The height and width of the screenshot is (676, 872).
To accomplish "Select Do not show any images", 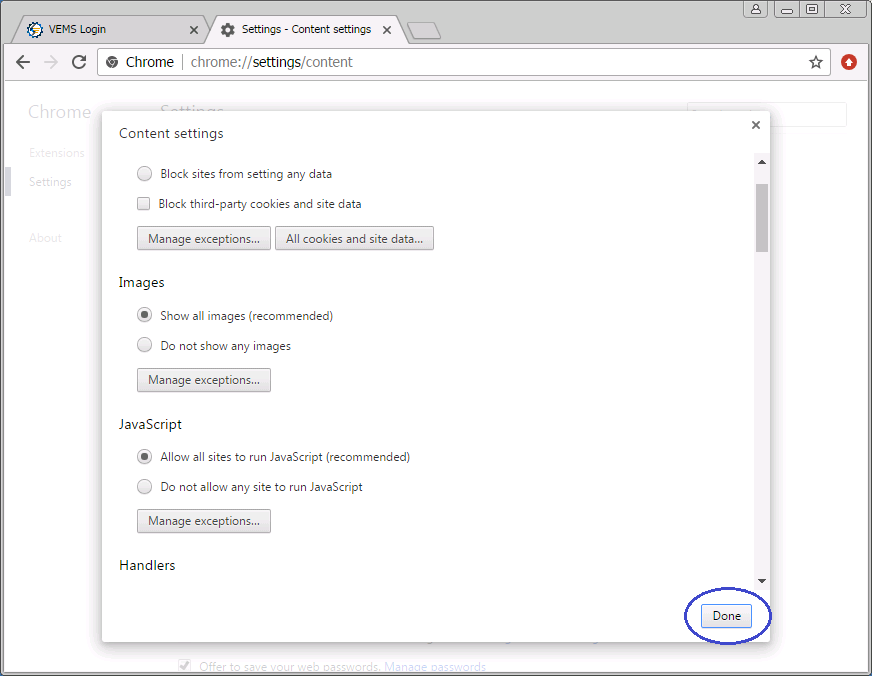I will click(x=145, y=346).
